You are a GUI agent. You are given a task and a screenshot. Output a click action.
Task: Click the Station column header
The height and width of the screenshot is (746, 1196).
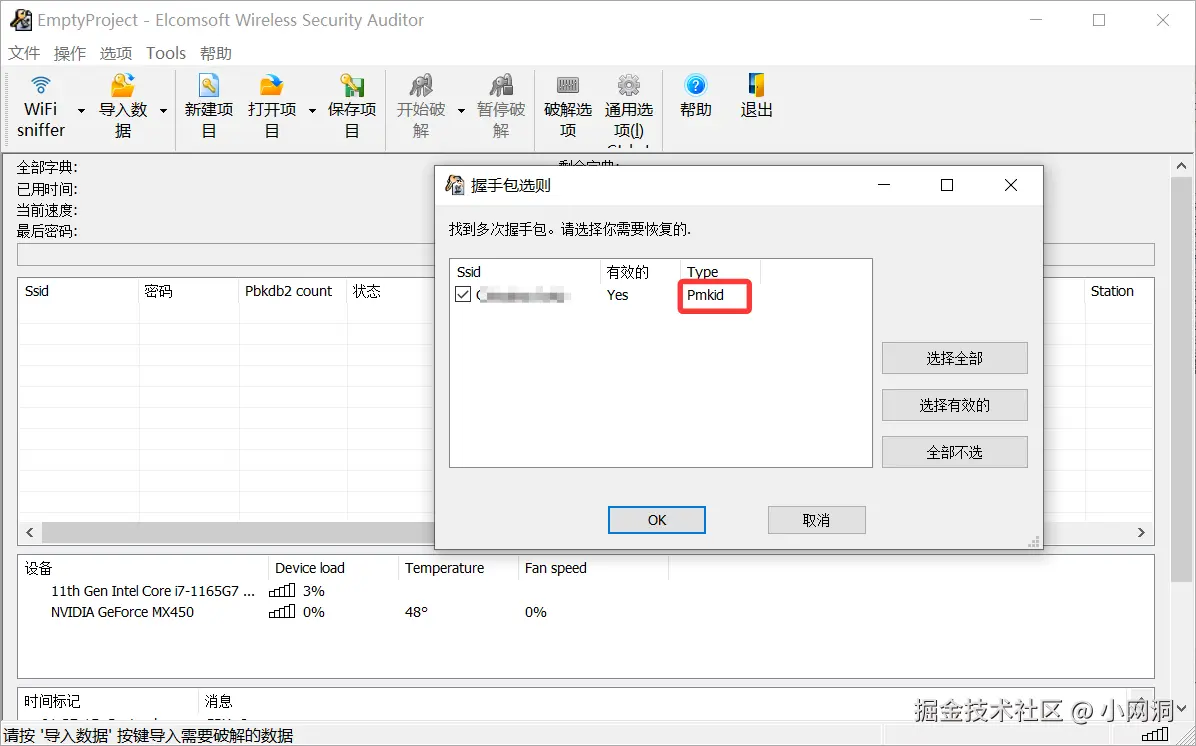click(1118, 291)
